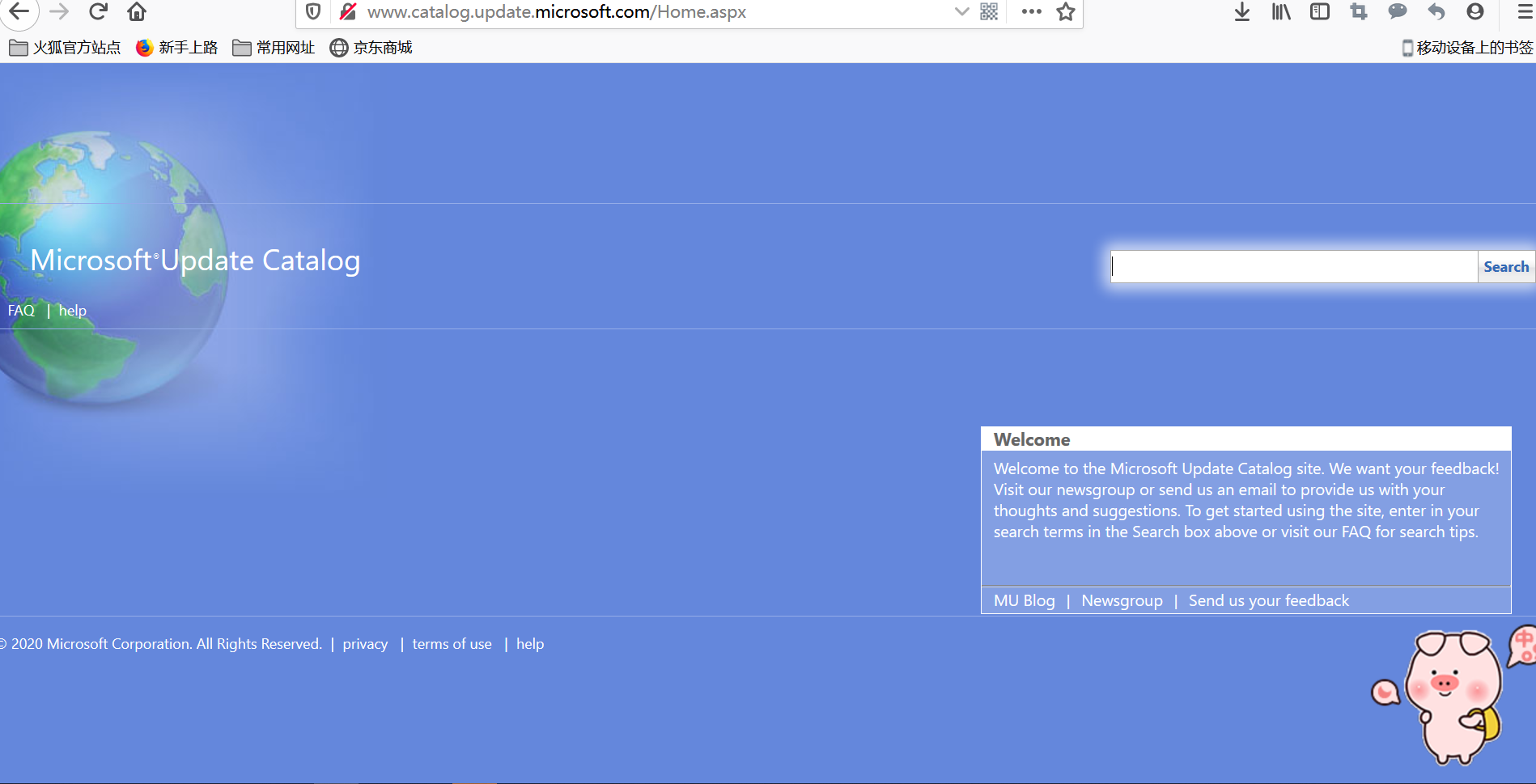
Task: Open the chat bubble toolbar icon
Action: 1398,11
